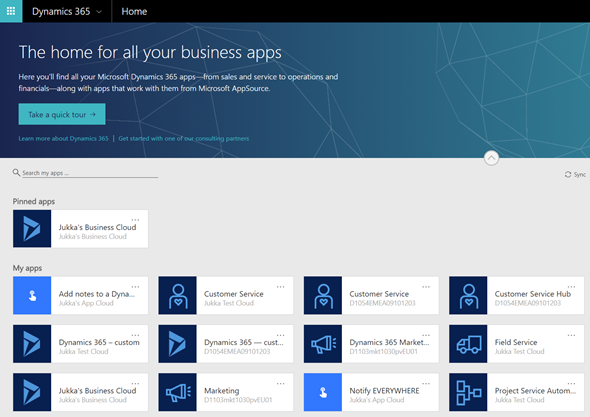Open Marketing megaphone app icon
Image resolution: width=590 pixels, height=417 pixels.
click(x=178, y=392)
